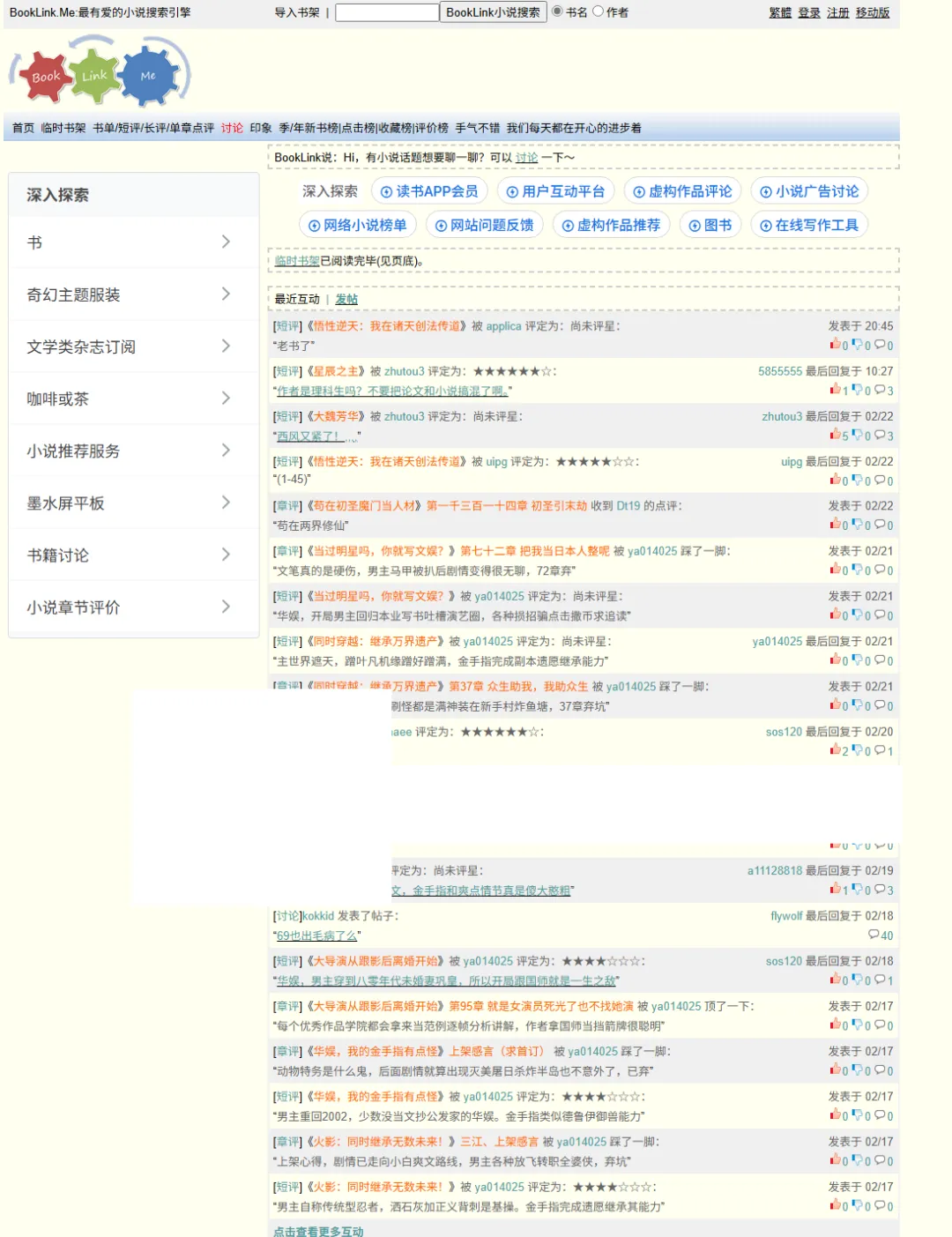Focus the novel search input field
This screenshot has width=952, height=1237.
(x=387, y=12)
